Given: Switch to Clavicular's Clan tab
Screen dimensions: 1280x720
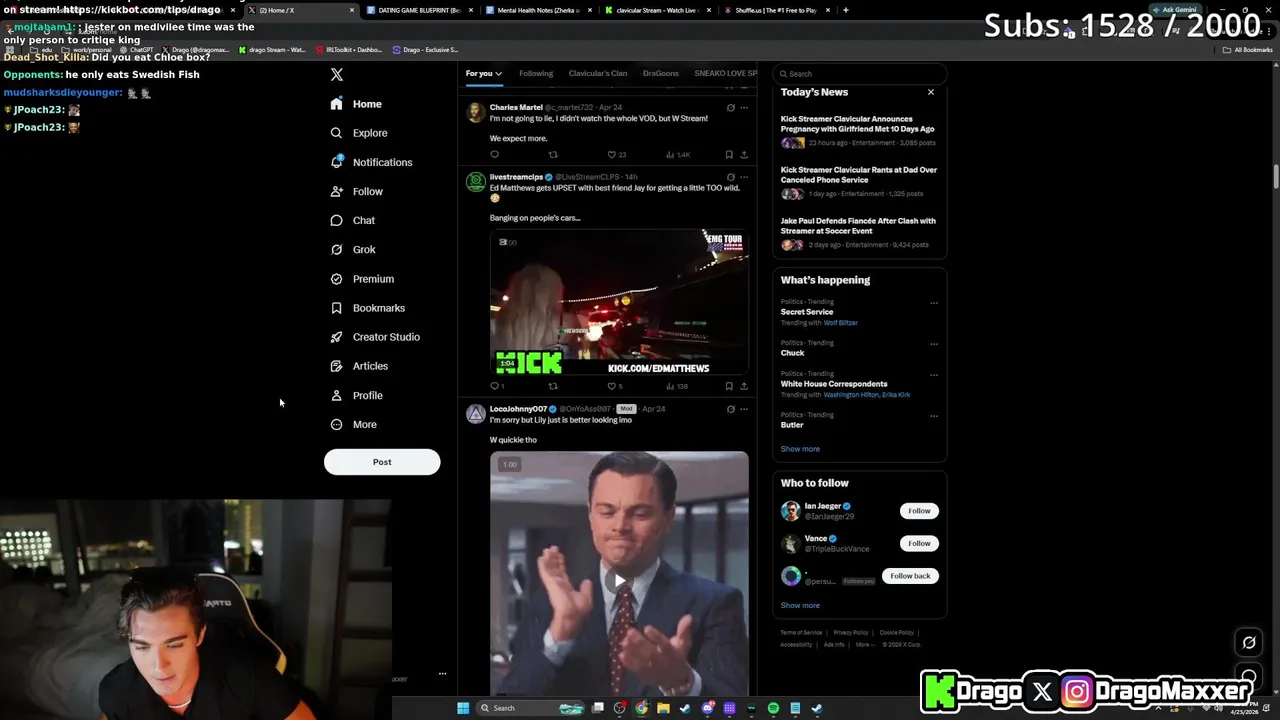Looking at the screenshot, I should (x=598, y=73).
